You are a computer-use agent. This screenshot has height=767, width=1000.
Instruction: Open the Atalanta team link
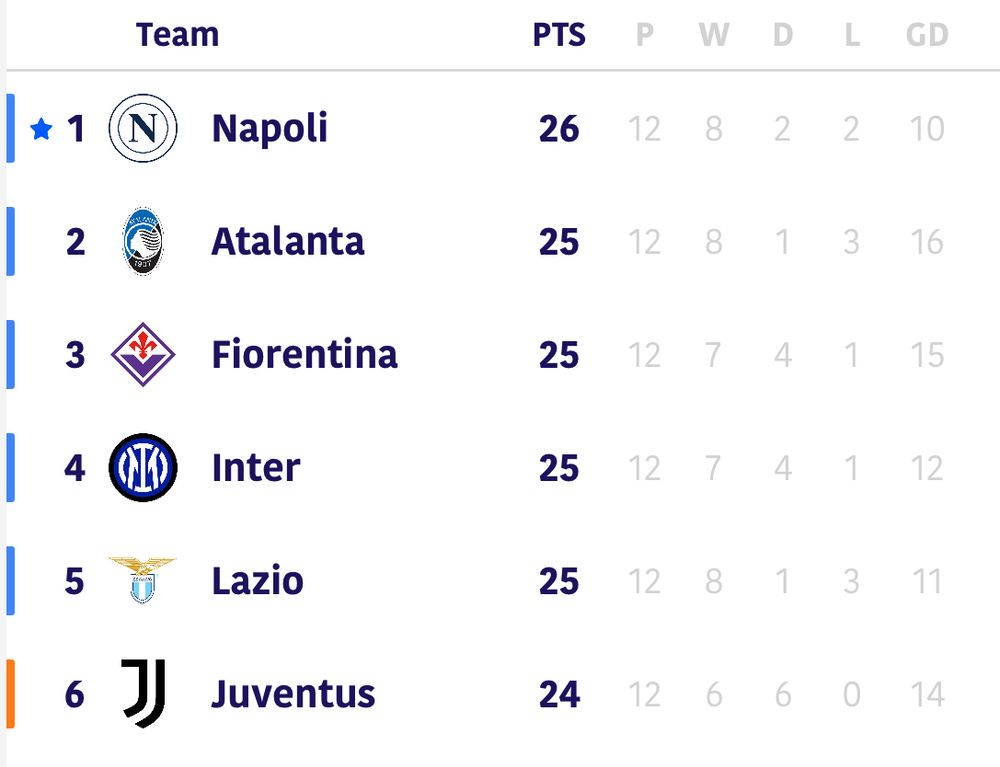coord(287,242)
